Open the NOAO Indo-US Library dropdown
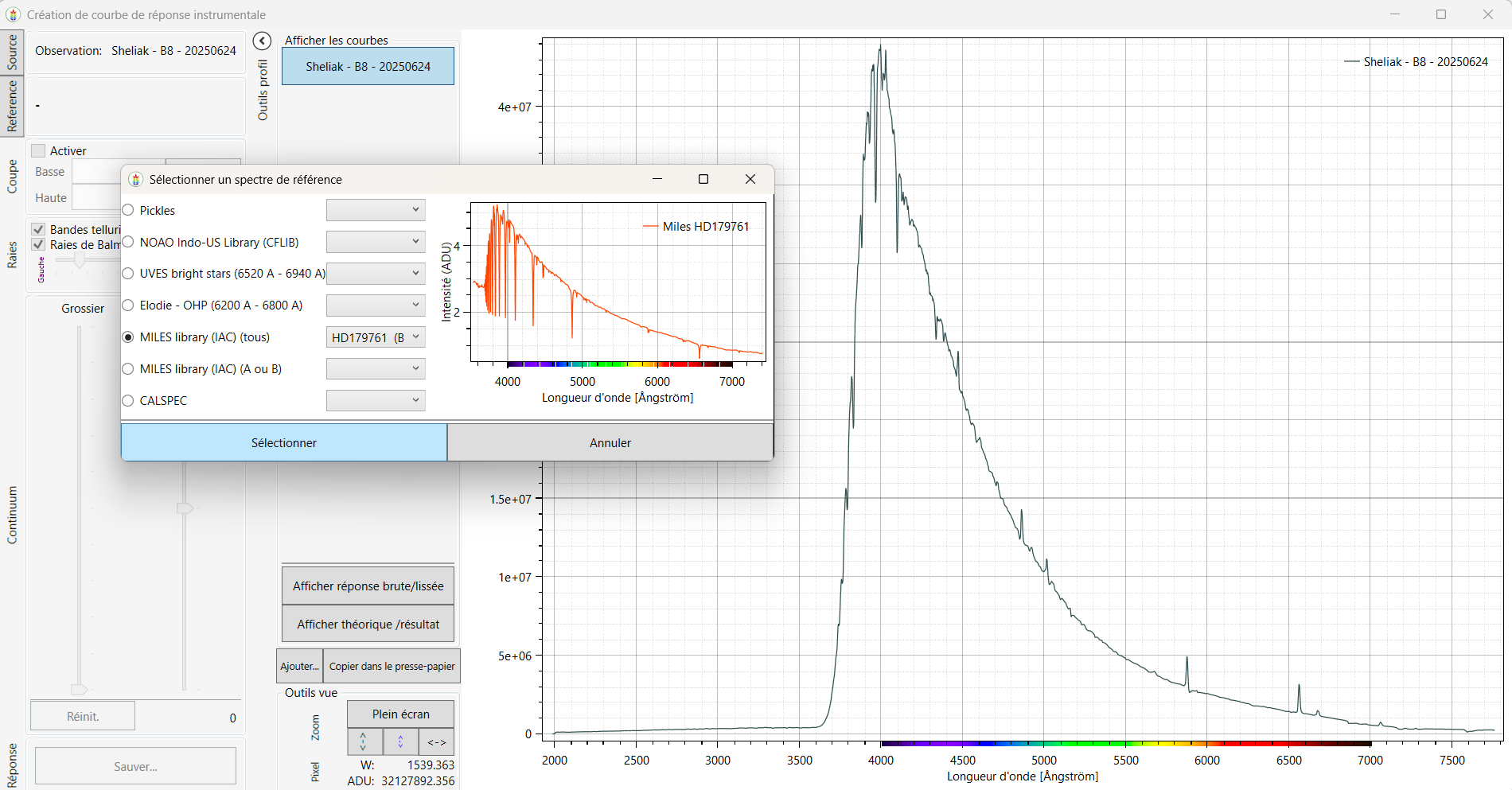 coord(376,242)
